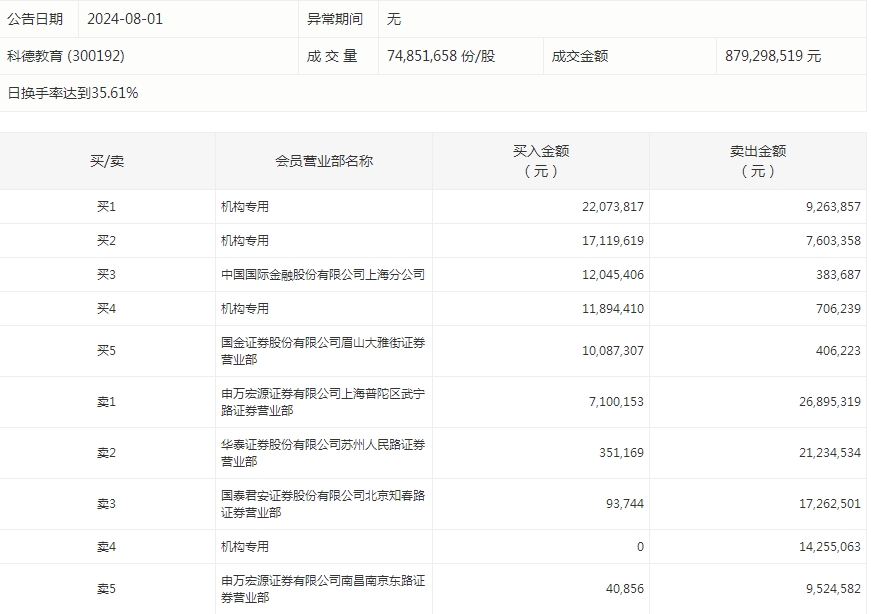The image size is (871, 614).
Task: Click the 买入金额（元） column header
Action: pos(541,161)
